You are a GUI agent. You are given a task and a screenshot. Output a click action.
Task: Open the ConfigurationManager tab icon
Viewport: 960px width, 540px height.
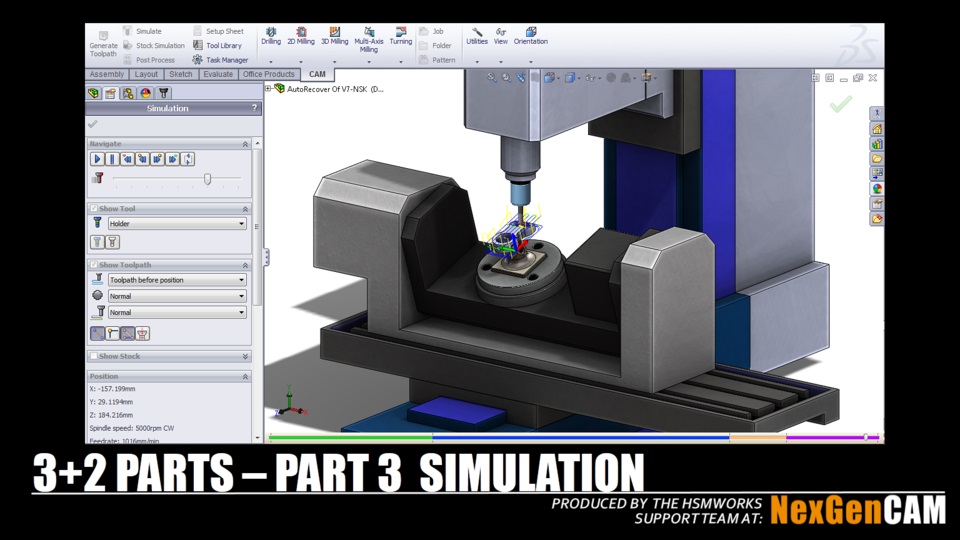127,93
